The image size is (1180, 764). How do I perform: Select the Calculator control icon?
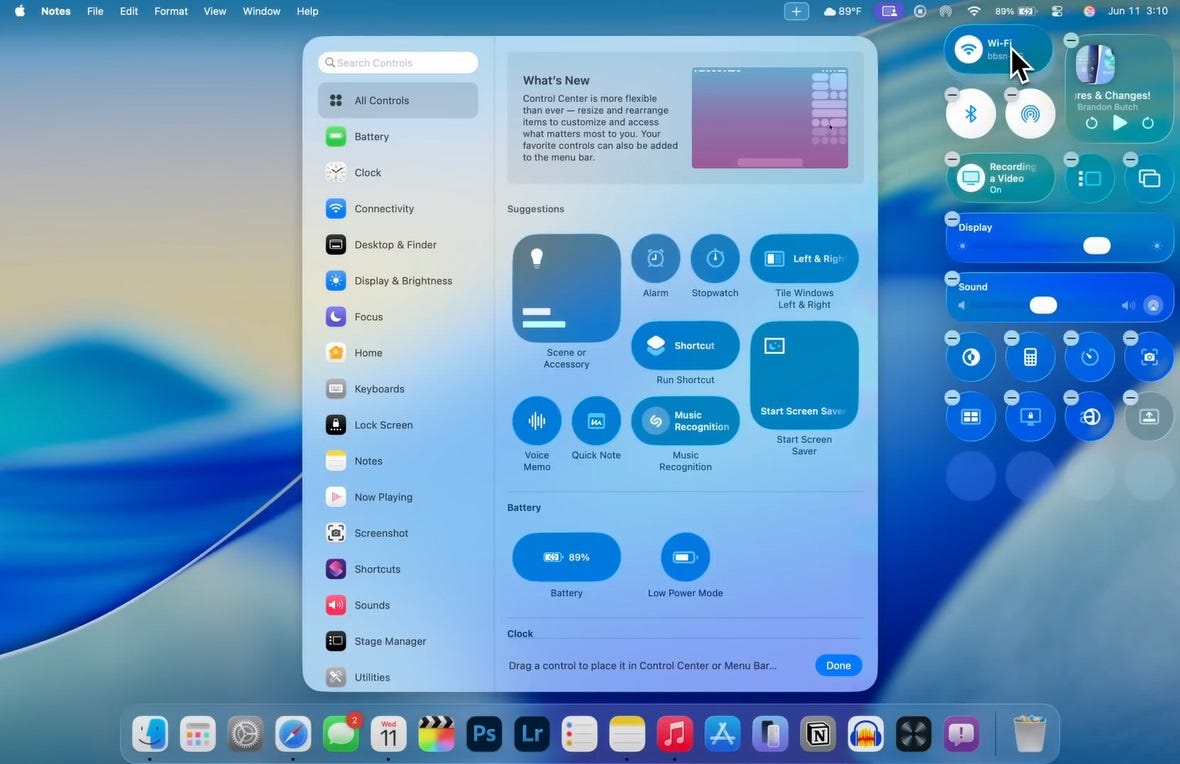pos(1030,355)
